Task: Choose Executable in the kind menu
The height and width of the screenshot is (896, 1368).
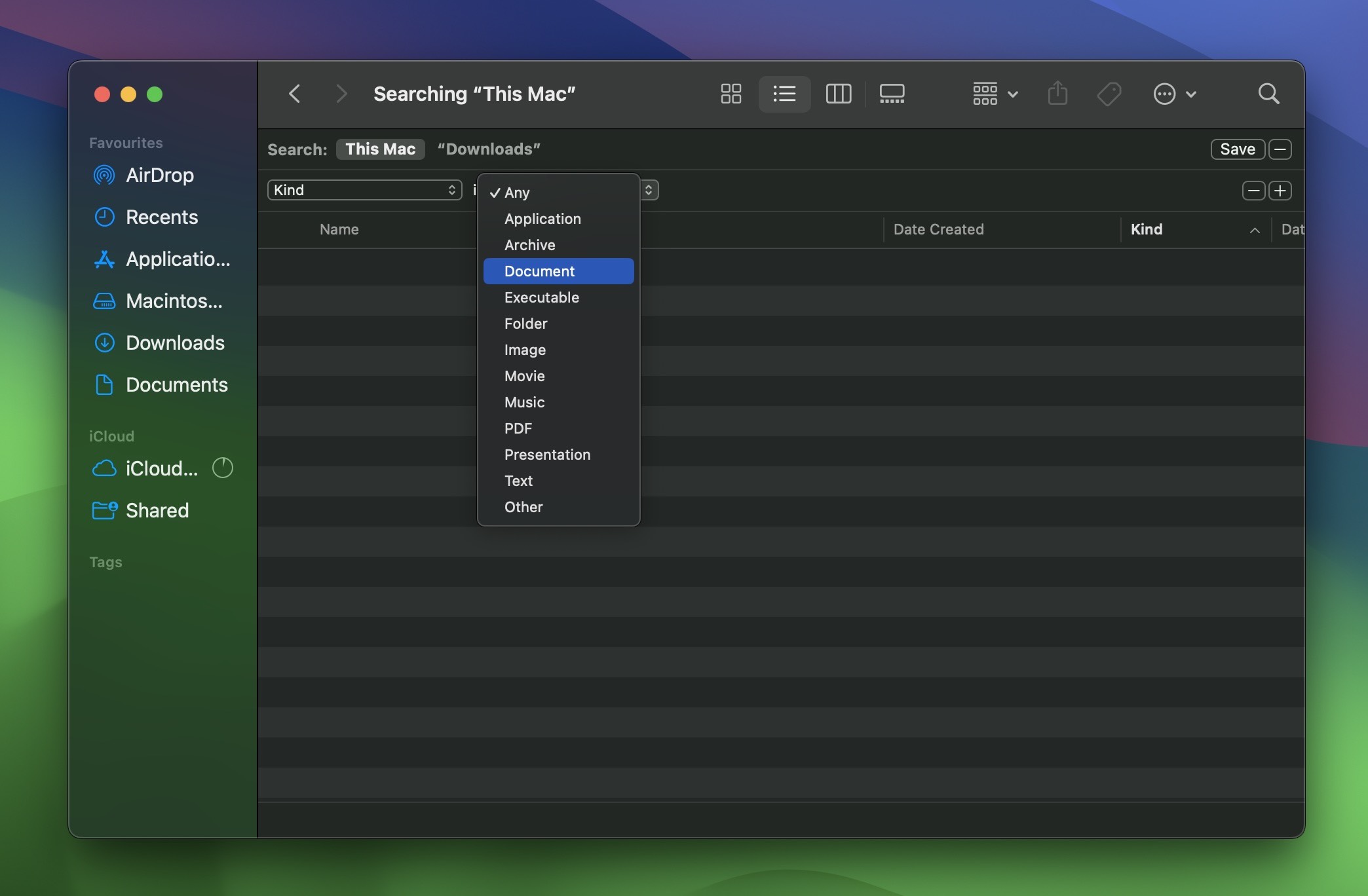Action: pyautogui.click(x=558, y=297)
